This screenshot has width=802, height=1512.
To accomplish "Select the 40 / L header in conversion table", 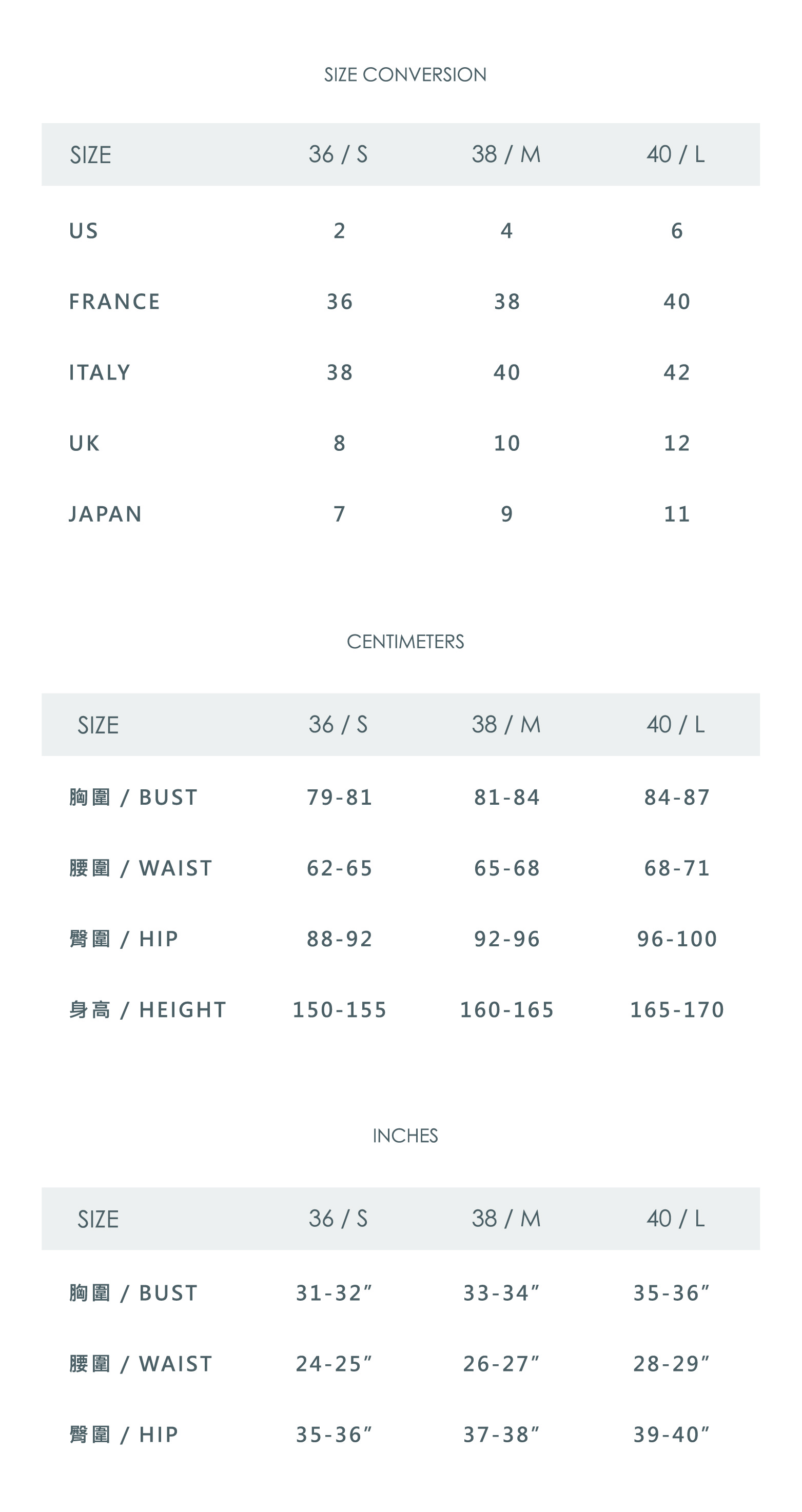I will click(x=676, y=154).
